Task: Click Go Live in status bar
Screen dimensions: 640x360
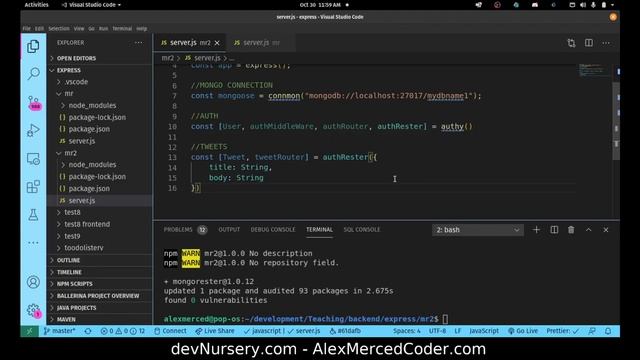Action: coord(522,331)
